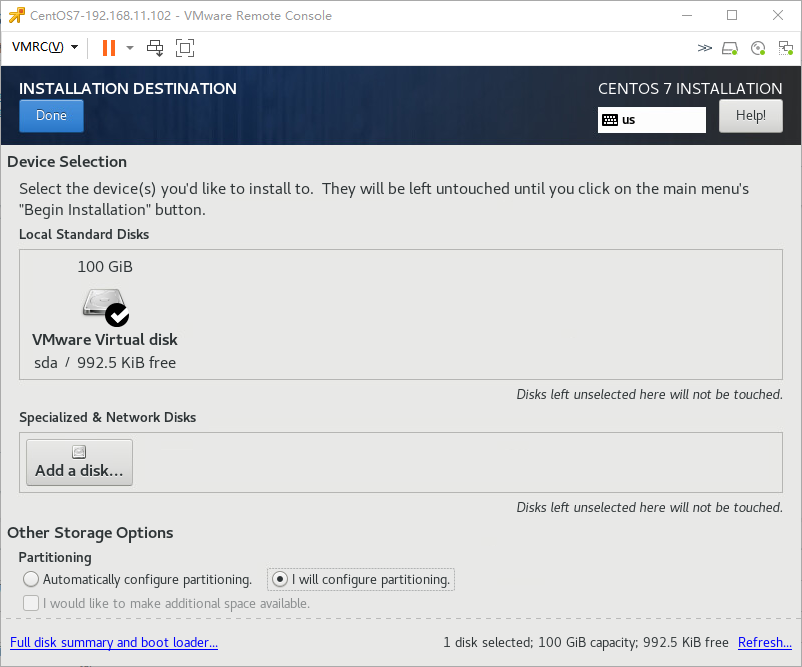Pause the virtual machine

(x=109, y=48)
